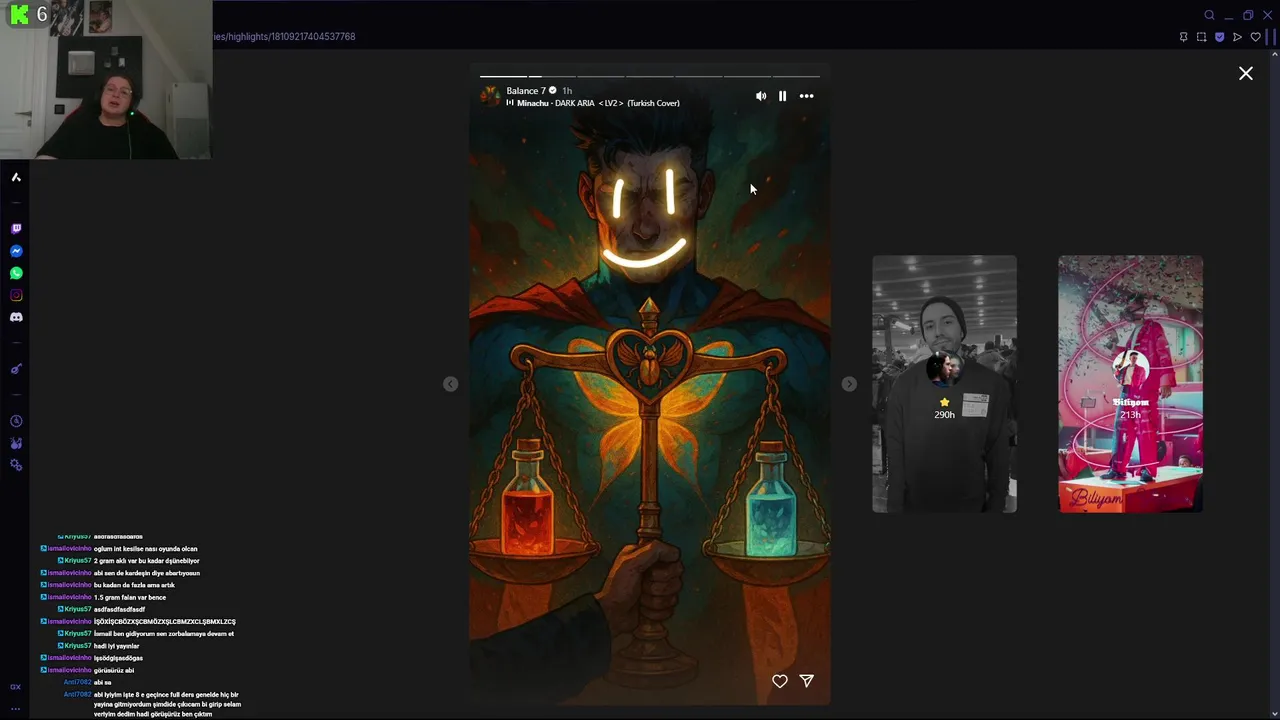Viewport: 1280px width, 720px height.
Task: Jump to the third story progress segment
Action: point(601,76)
